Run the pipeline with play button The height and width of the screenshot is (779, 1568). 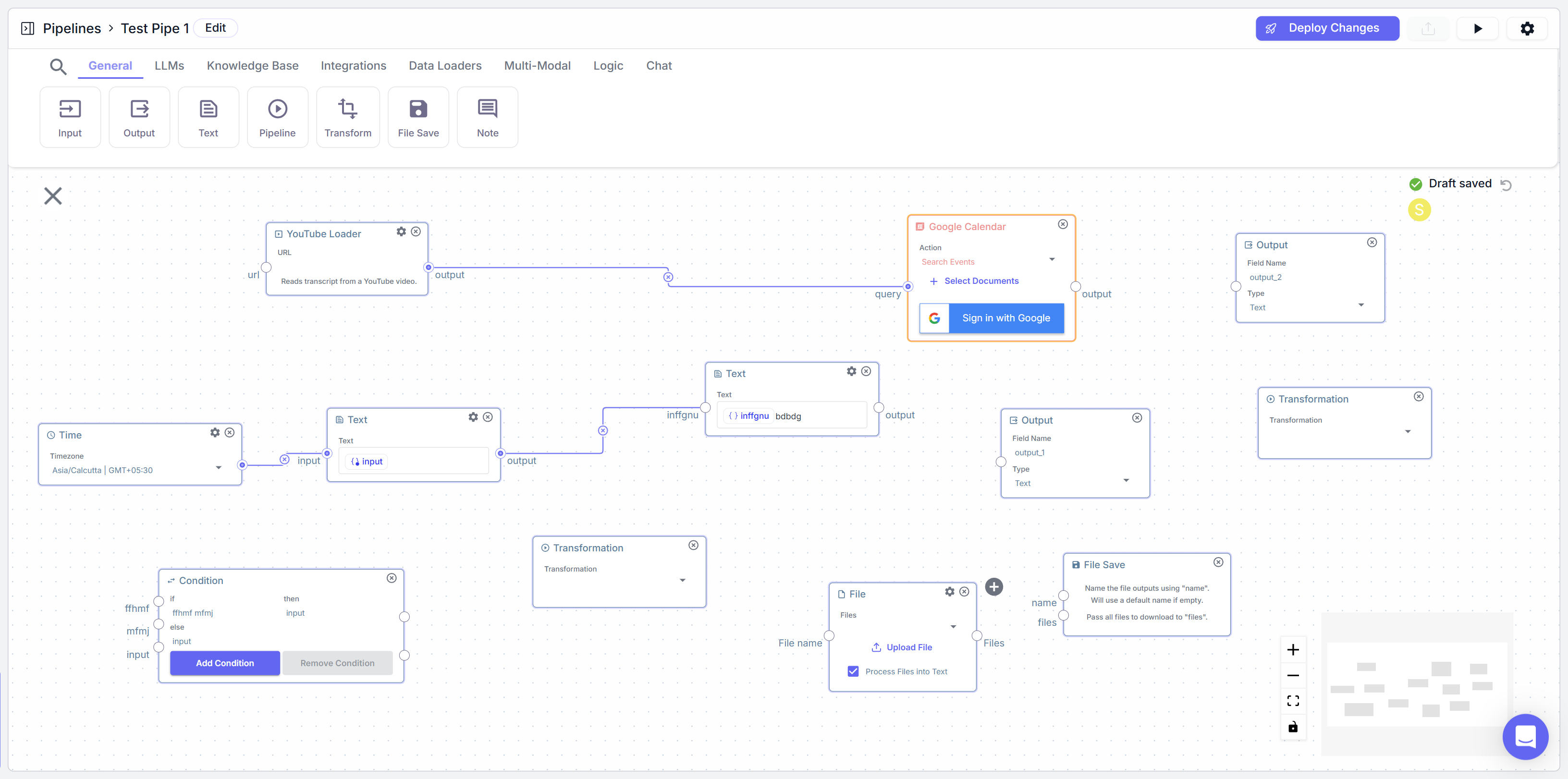[1477, 29]
